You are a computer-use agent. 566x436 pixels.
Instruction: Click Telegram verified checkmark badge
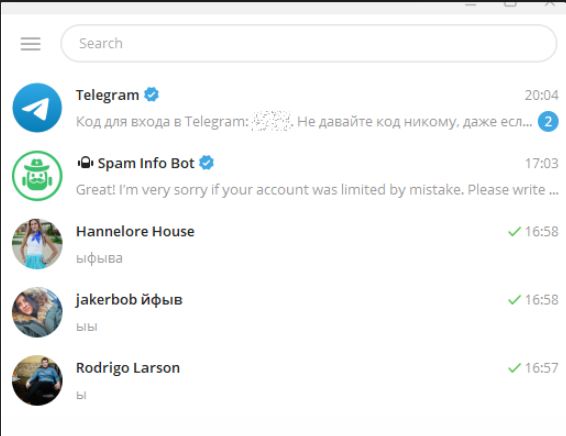click(x=151, y=95)
